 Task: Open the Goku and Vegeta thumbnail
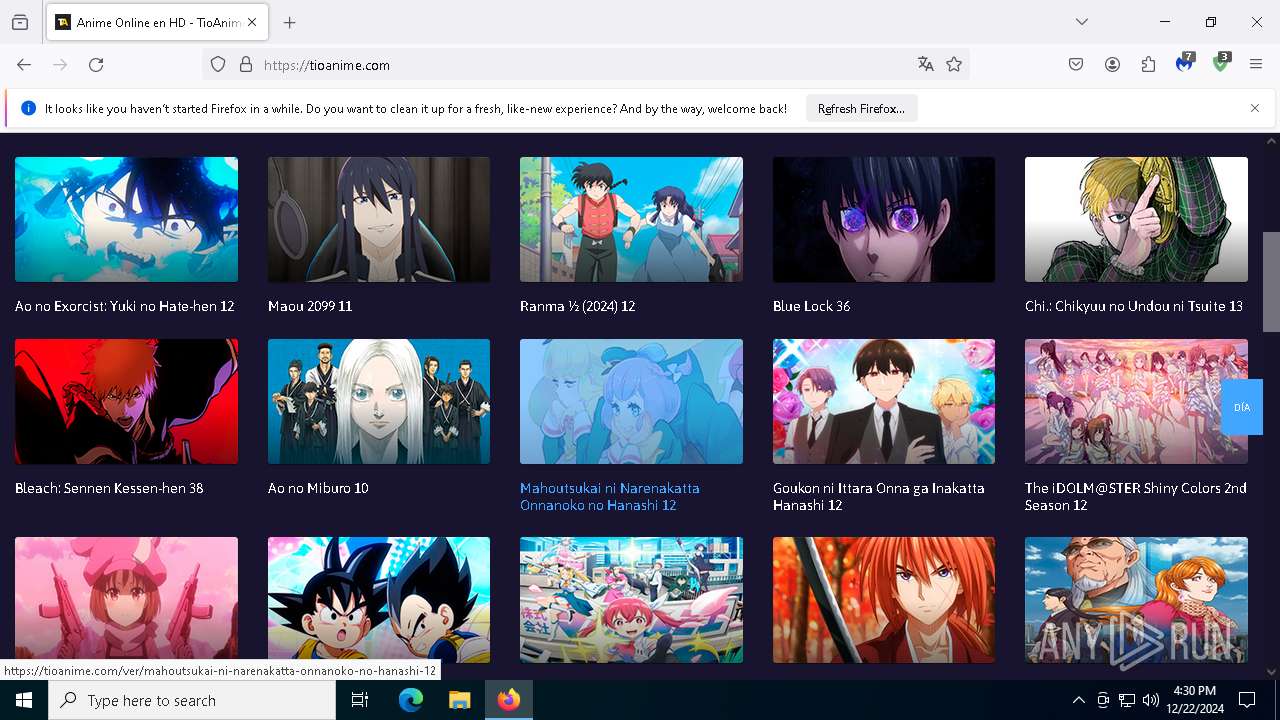click(379, 600)
